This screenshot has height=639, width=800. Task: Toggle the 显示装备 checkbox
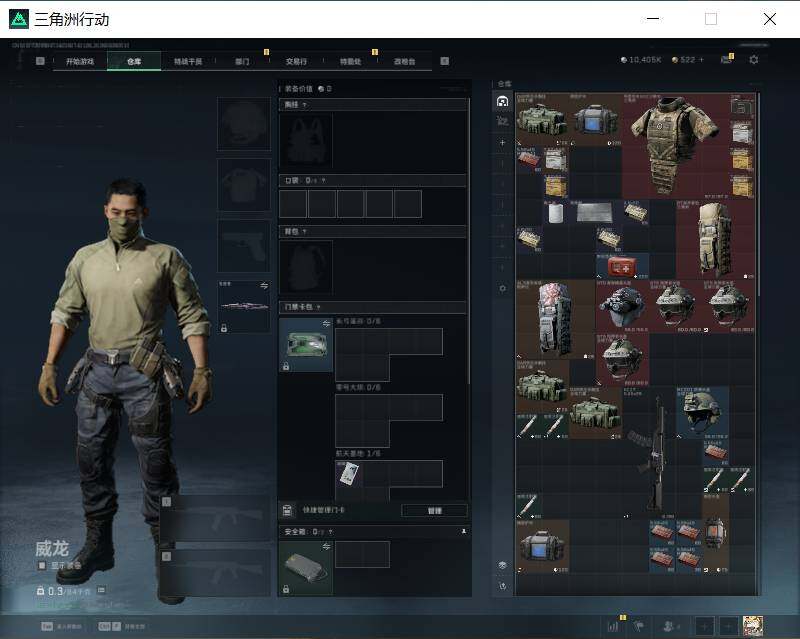(42, 566)
